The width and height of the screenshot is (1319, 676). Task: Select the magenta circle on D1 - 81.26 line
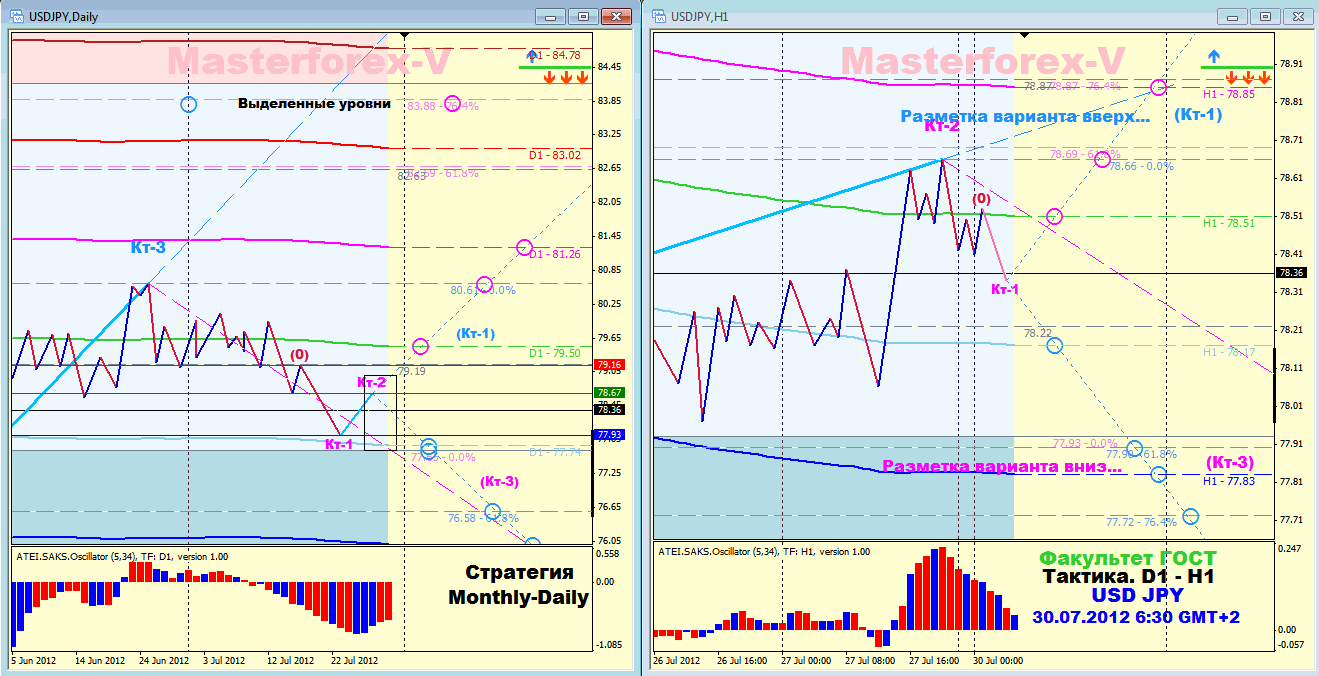click(x=524, y=247)
